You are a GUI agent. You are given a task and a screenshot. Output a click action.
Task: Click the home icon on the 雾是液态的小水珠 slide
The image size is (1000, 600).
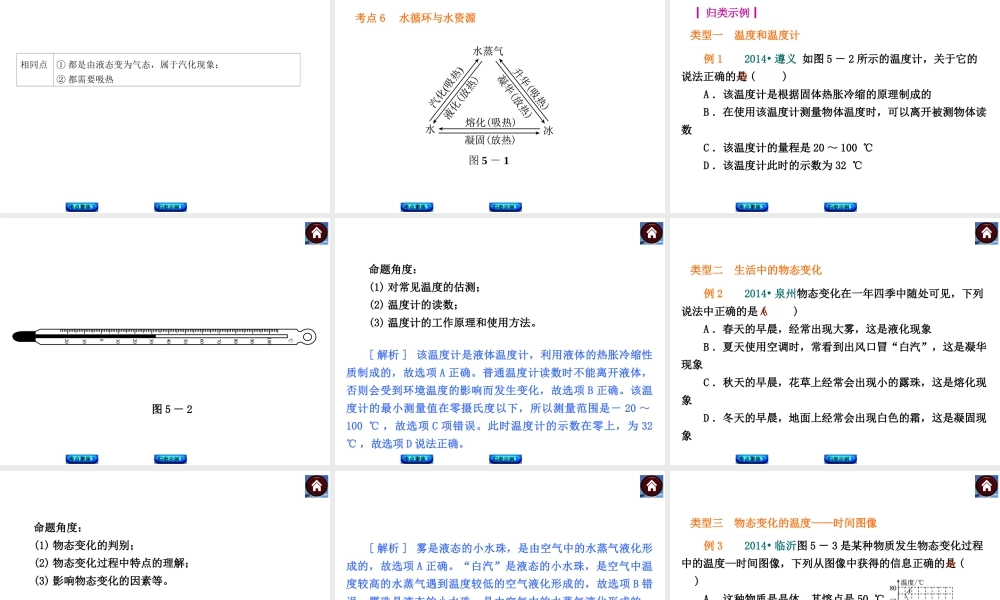652,486
